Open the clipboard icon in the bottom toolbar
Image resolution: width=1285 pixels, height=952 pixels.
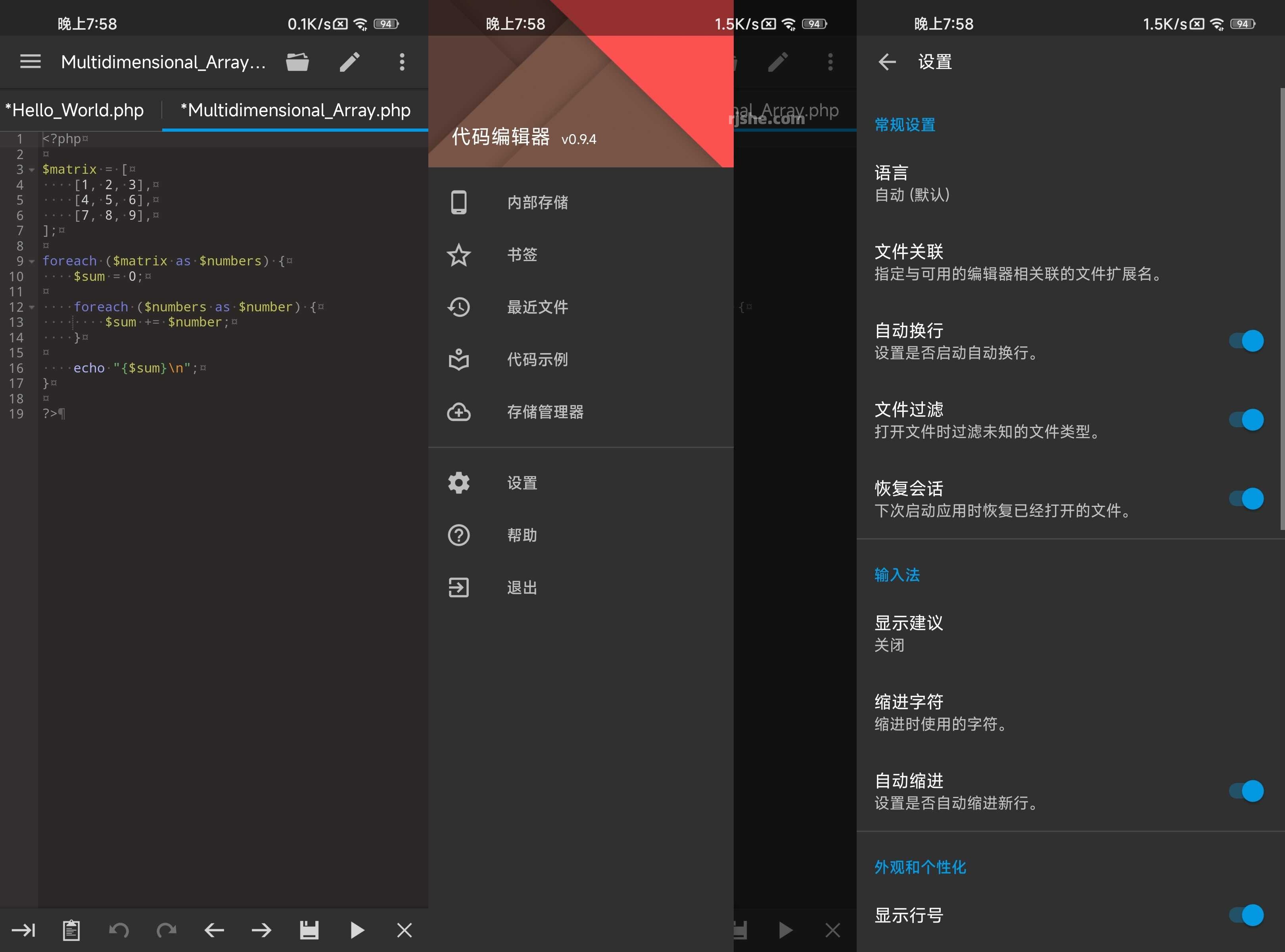71,929
